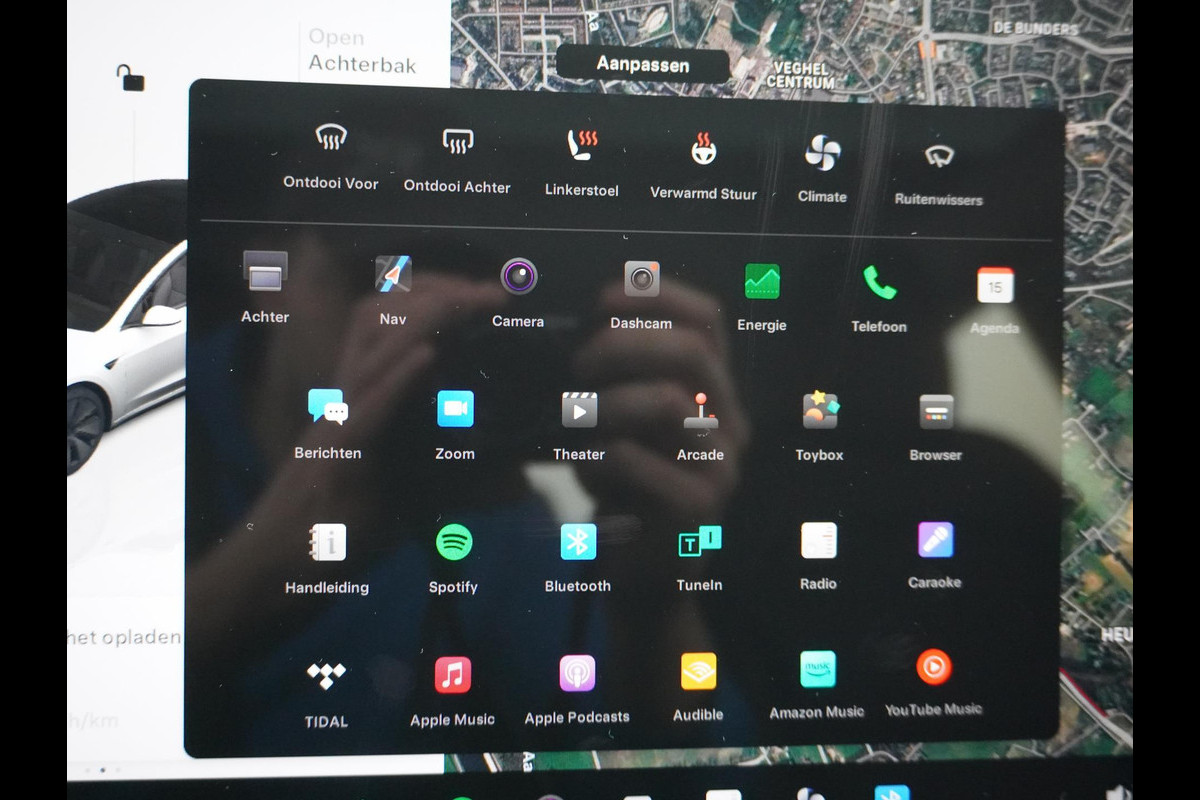Open the Berichten messages app
This screenshot has height=800, width=1200.
pyautogui.click(x=328, y=407)
